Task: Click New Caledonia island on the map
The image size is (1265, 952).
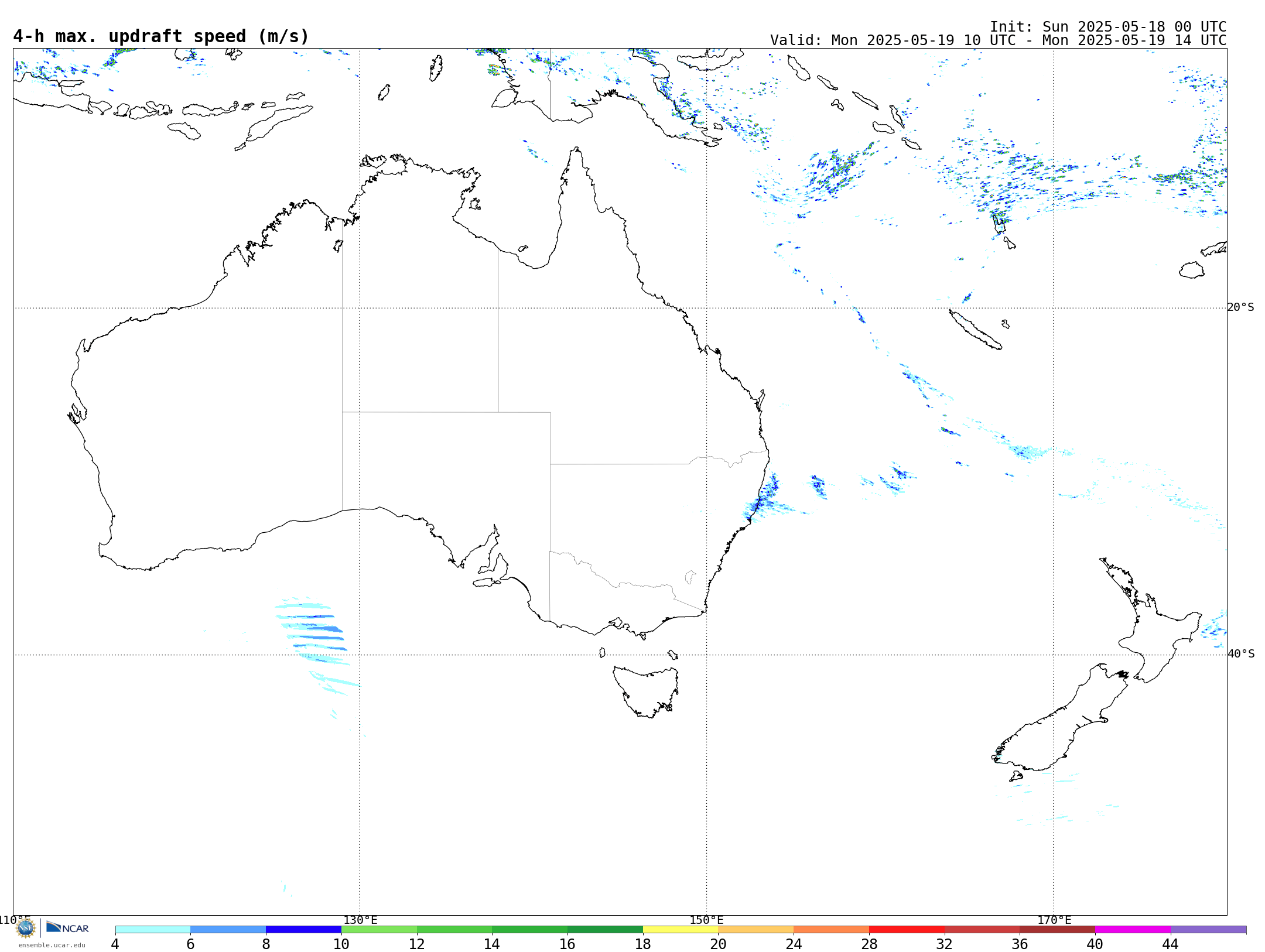Action: [x=975, y=330]
